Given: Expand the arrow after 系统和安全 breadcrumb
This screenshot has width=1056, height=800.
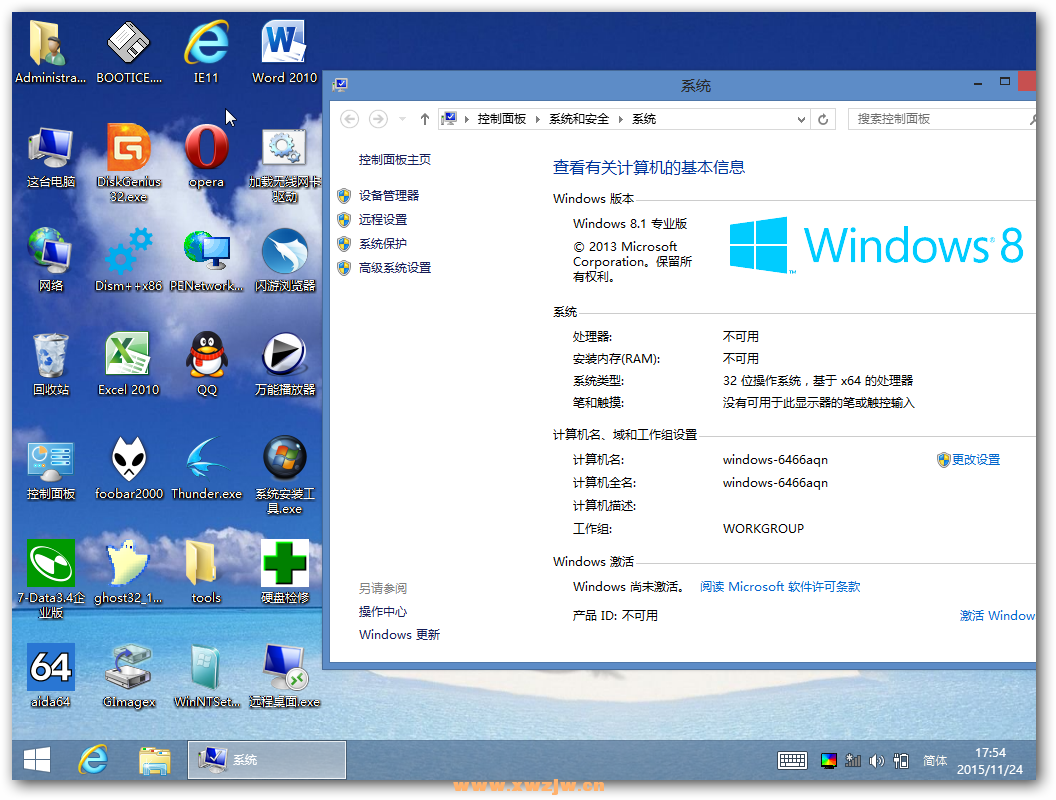Looking at the screenshot, I should click(620, 119).
